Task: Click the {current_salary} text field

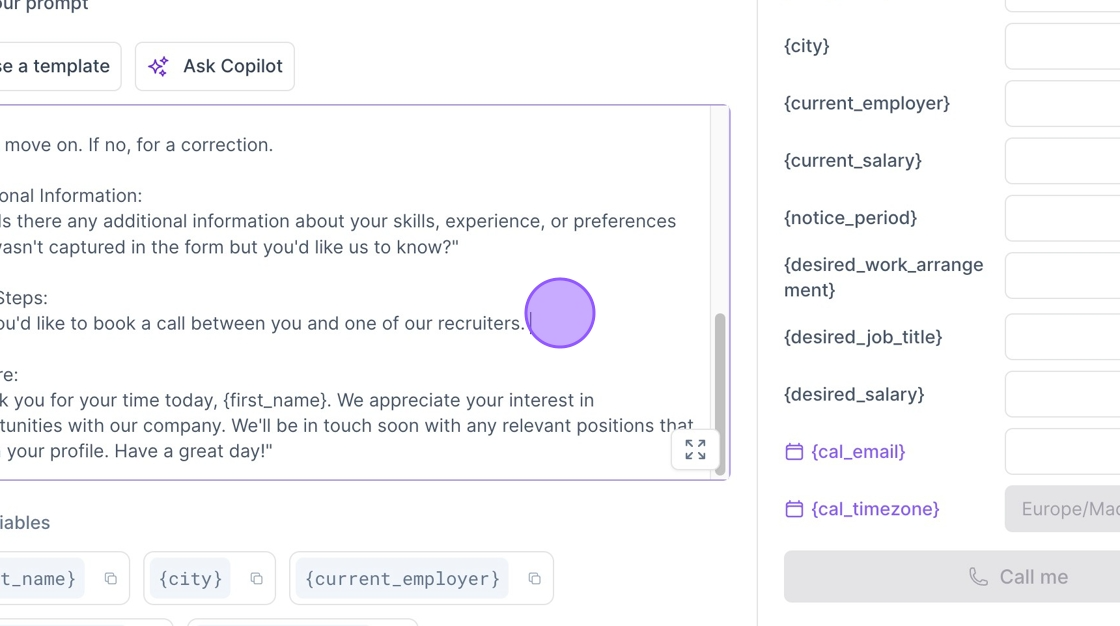Action: 1062,160
